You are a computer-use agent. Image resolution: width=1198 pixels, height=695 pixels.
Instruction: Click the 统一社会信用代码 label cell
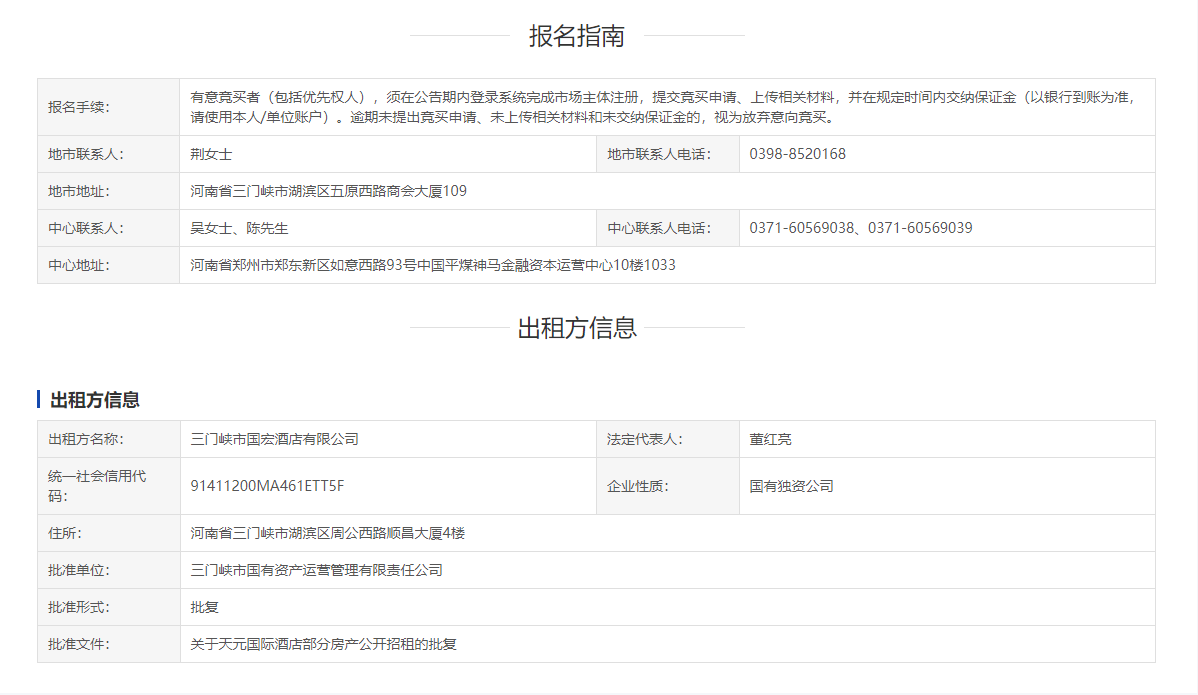[97, 486]
